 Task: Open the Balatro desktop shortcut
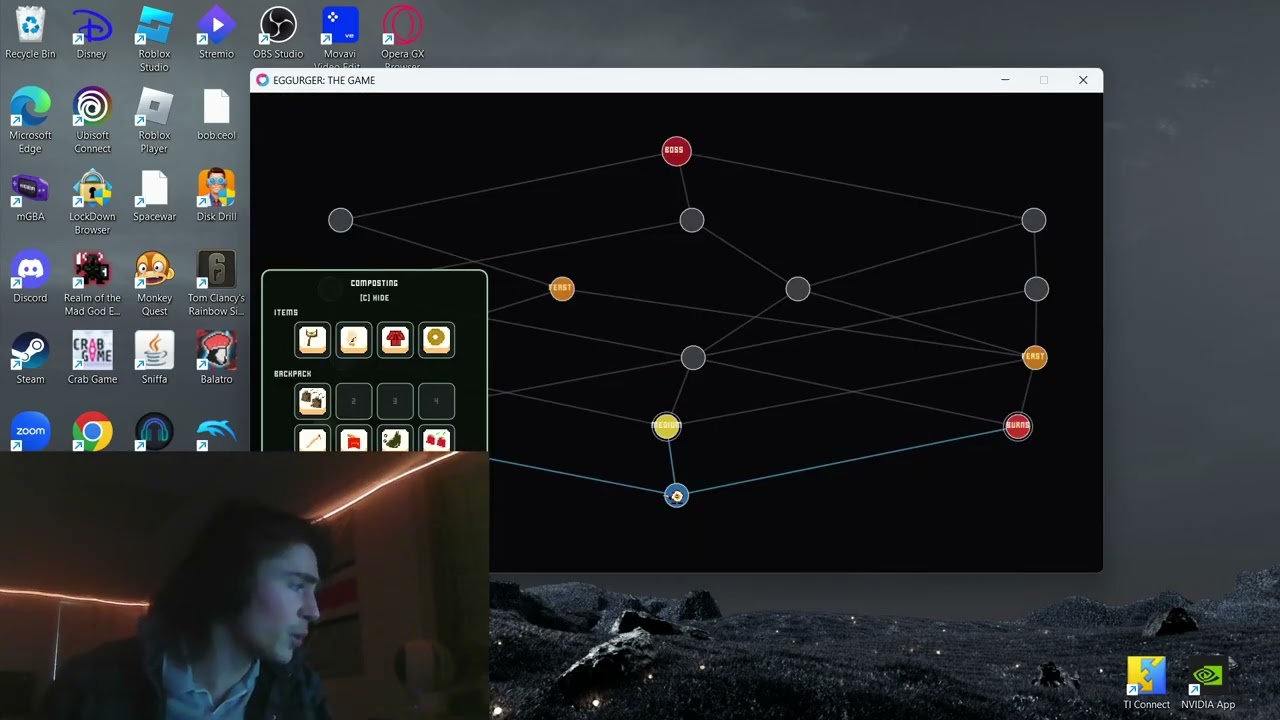(216, 359)
